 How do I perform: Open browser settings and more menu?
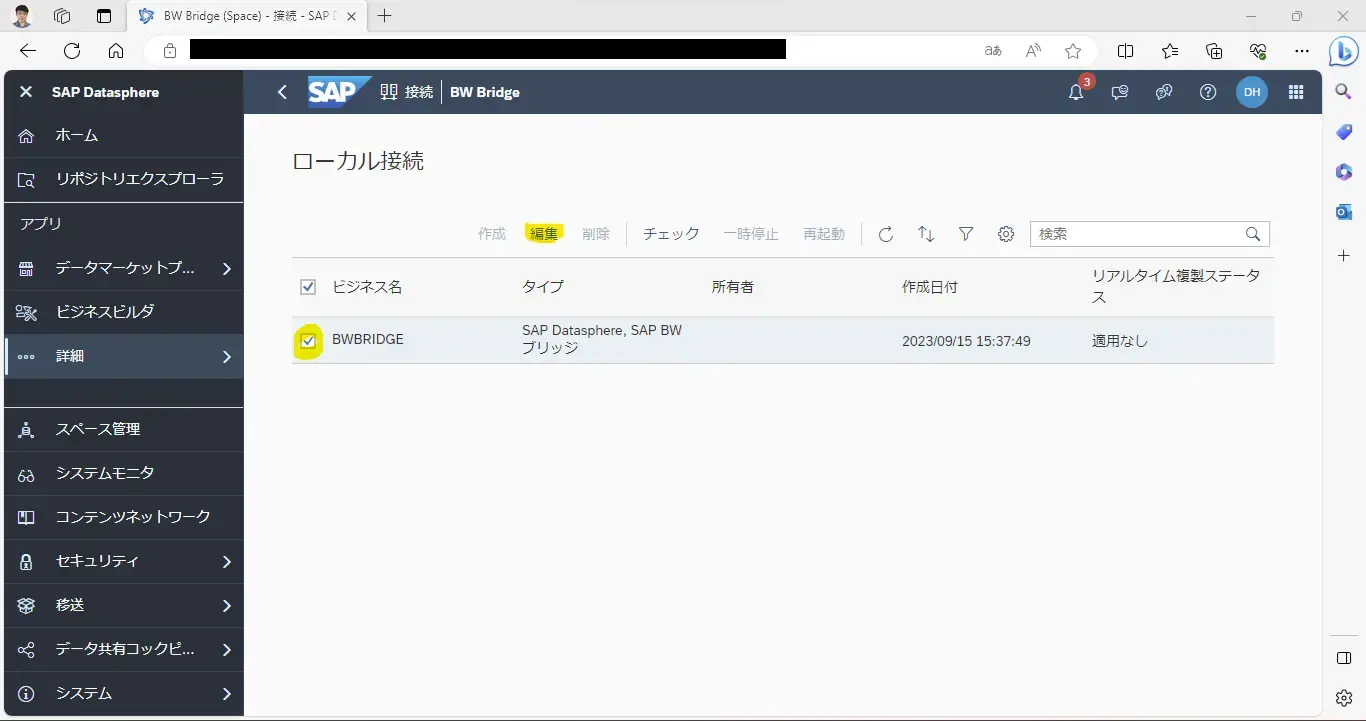[x=1301, y=51]
